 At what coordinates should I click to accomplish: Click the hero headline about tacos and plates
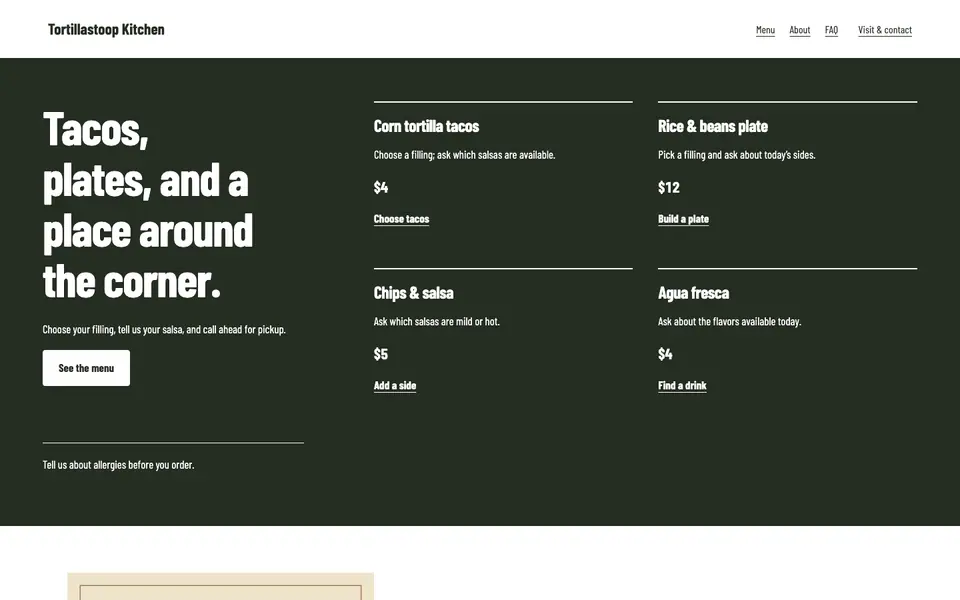click(148, 204)
